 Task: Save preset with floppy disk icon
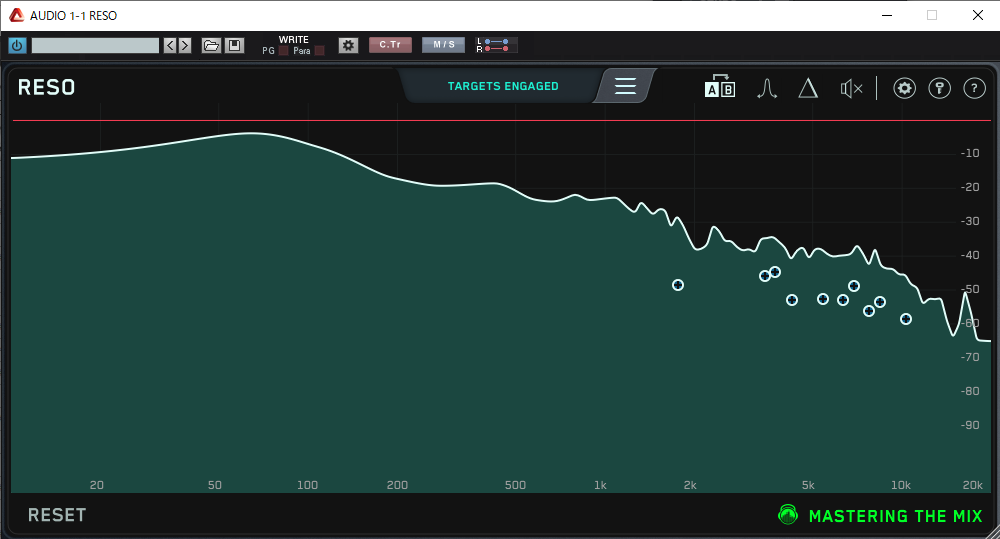point(234,45)
